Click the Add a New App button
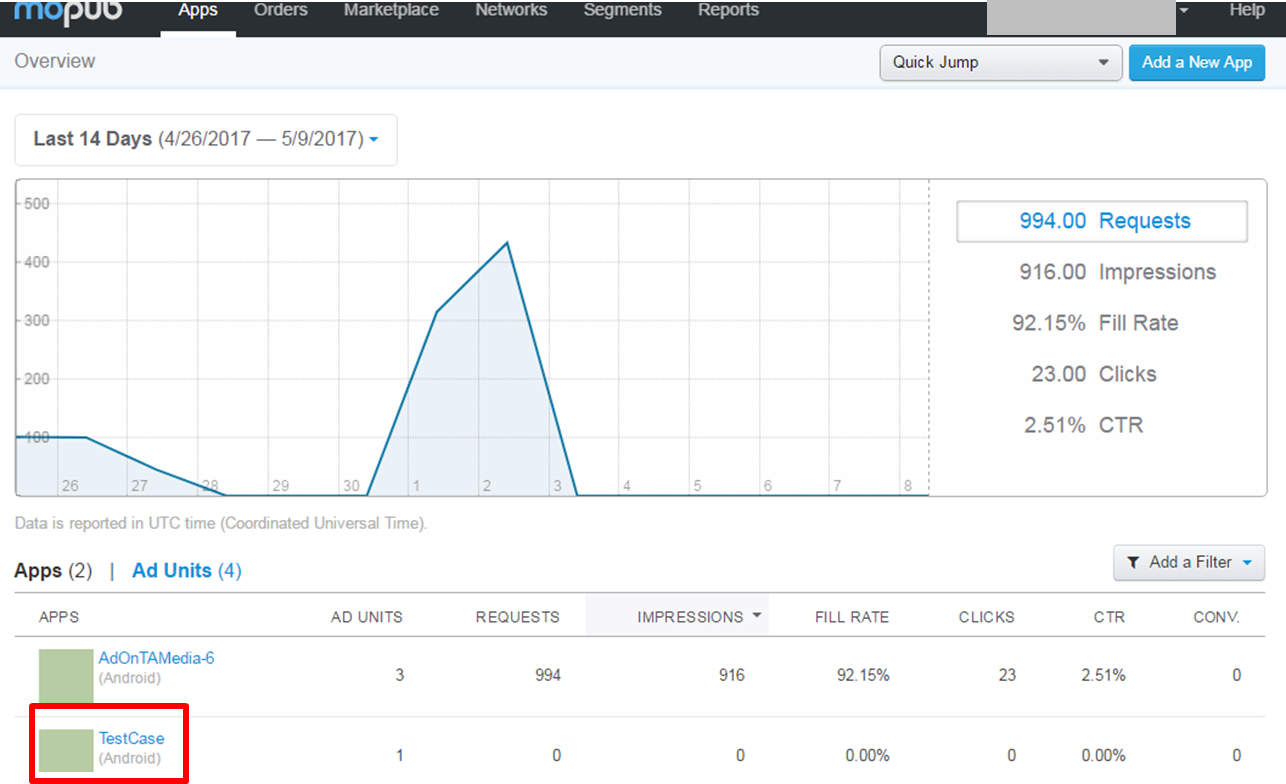The image size is (1286, 784). click(1197, 62)
